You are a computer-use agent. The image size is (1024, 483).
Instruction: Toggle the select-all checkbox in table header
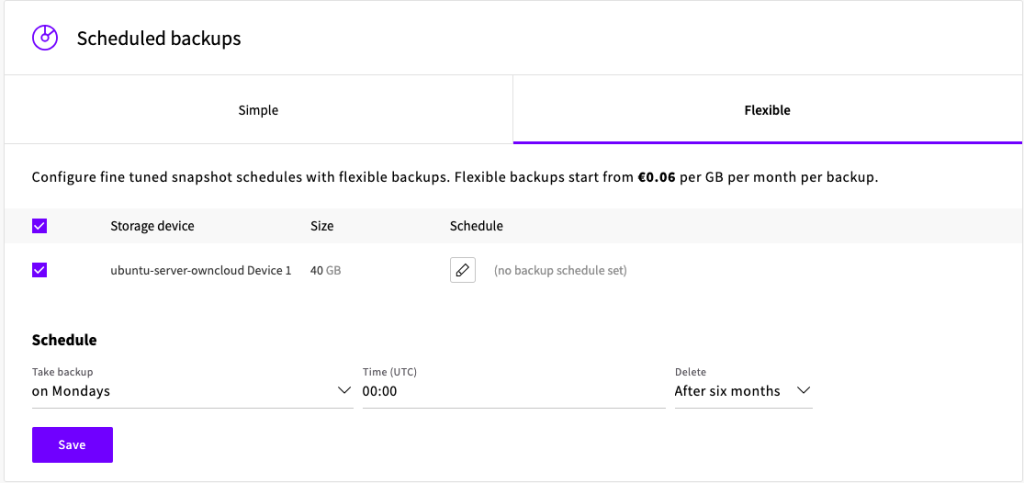[x=40, y=226]
